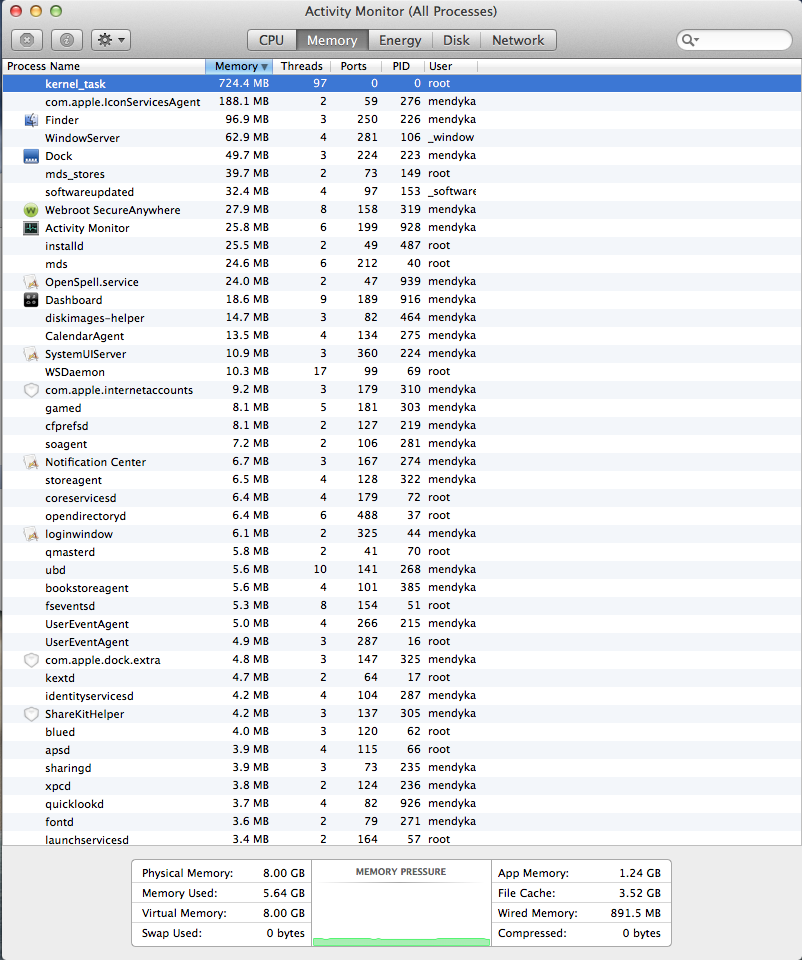Close the Activity Monitor window
Viewport: 802px width, 960px height.
pos(16,11)
